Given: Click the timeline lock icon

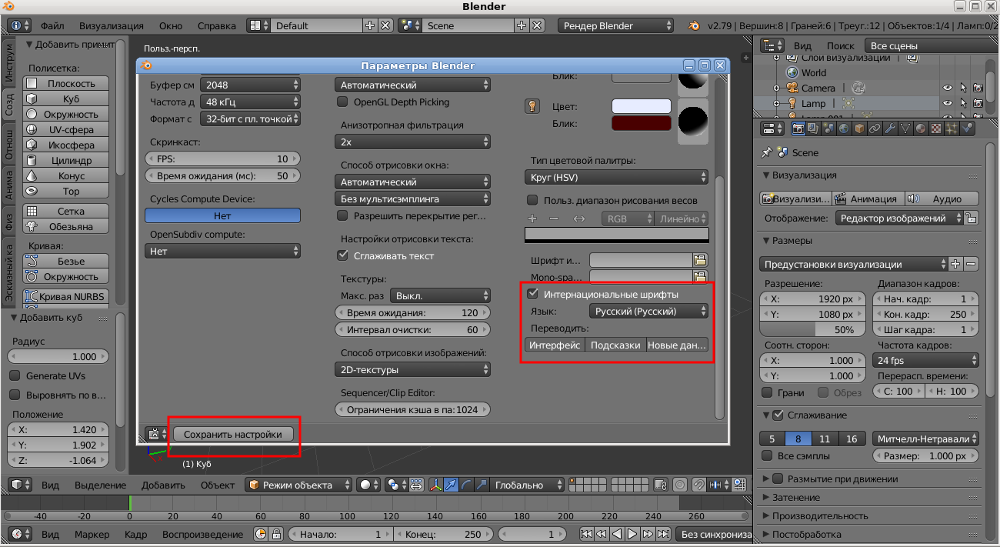Looking at the screenshot, I should pyautogui.click(x=276, y=534).
